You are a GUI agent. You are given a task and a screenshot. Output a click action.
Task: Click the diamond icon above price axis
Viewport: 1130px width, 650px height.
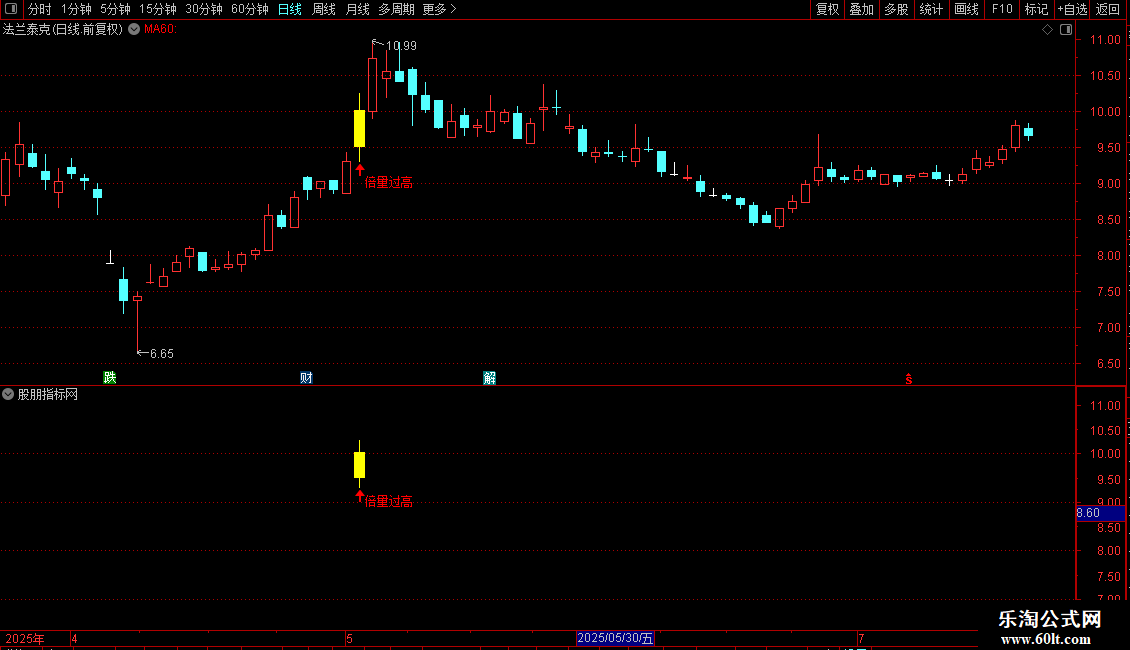(x=1048, y=30)
